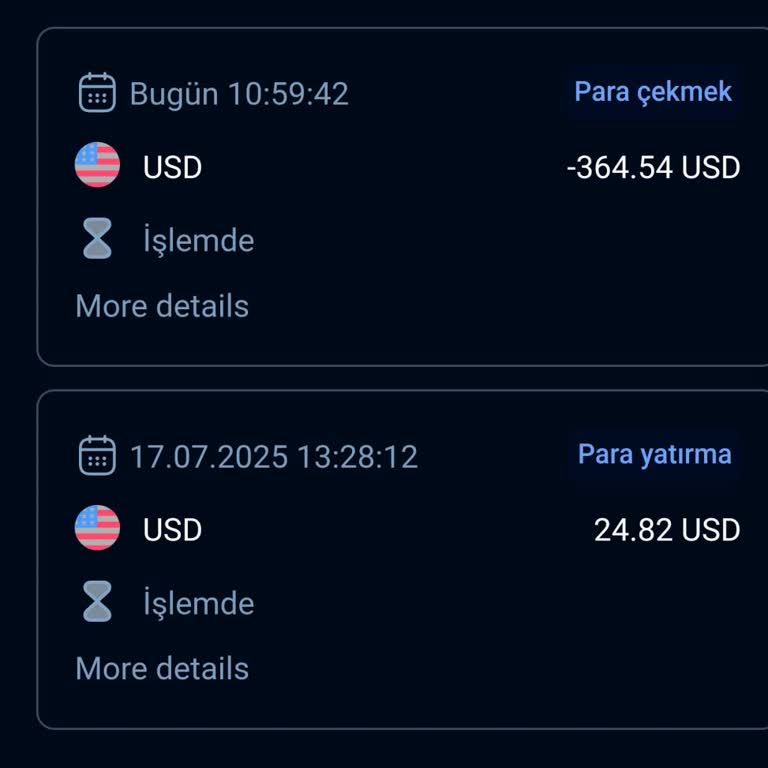Expand More details for the -364.54 USD withdrawal
This screenshot has width=768, height=768.
coord(162,306)
